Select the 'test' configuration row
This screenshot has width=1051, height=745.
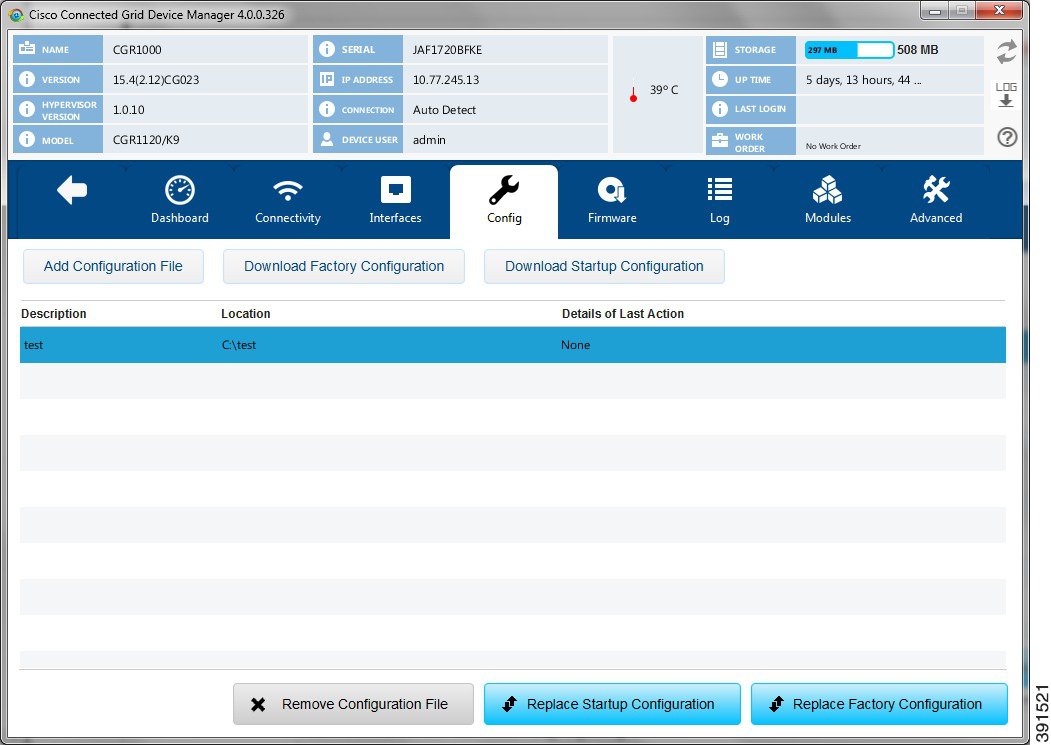513,345
